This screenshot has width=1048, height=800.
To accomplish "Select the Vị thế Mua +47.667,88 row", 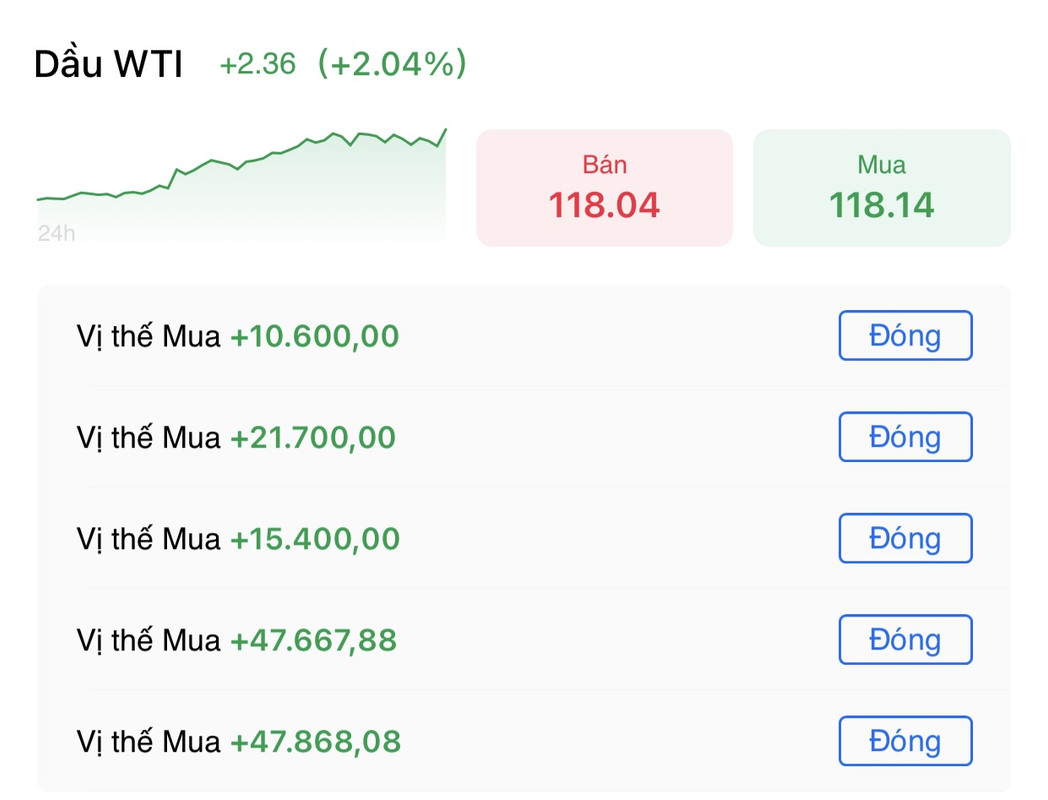I will pos(524,640).
